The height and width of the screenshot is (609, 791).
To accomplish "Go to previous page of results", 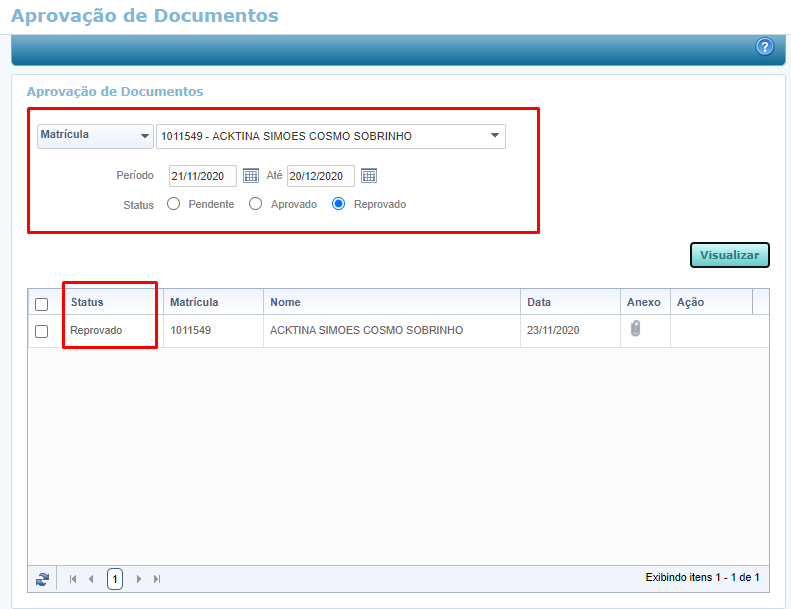I will tap(92, 578).
